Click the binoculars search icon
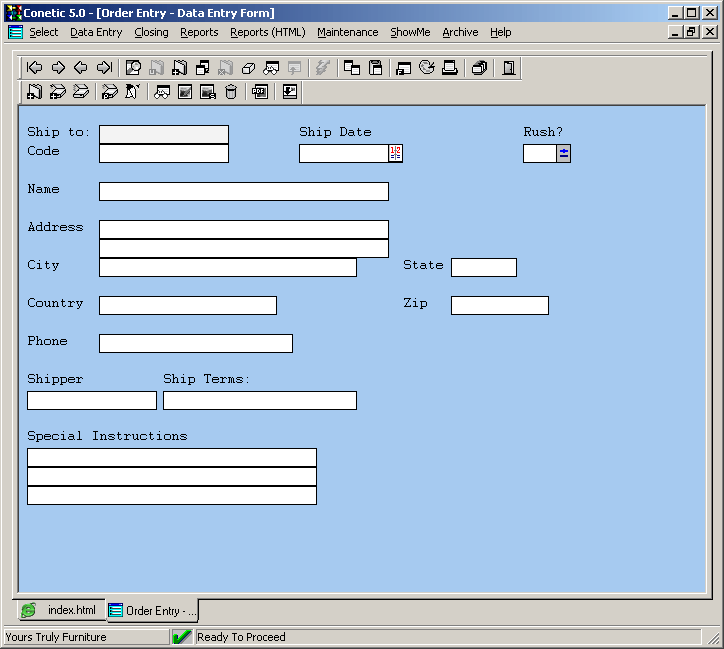This screenshot has width=724, height=649. point(162,92)
